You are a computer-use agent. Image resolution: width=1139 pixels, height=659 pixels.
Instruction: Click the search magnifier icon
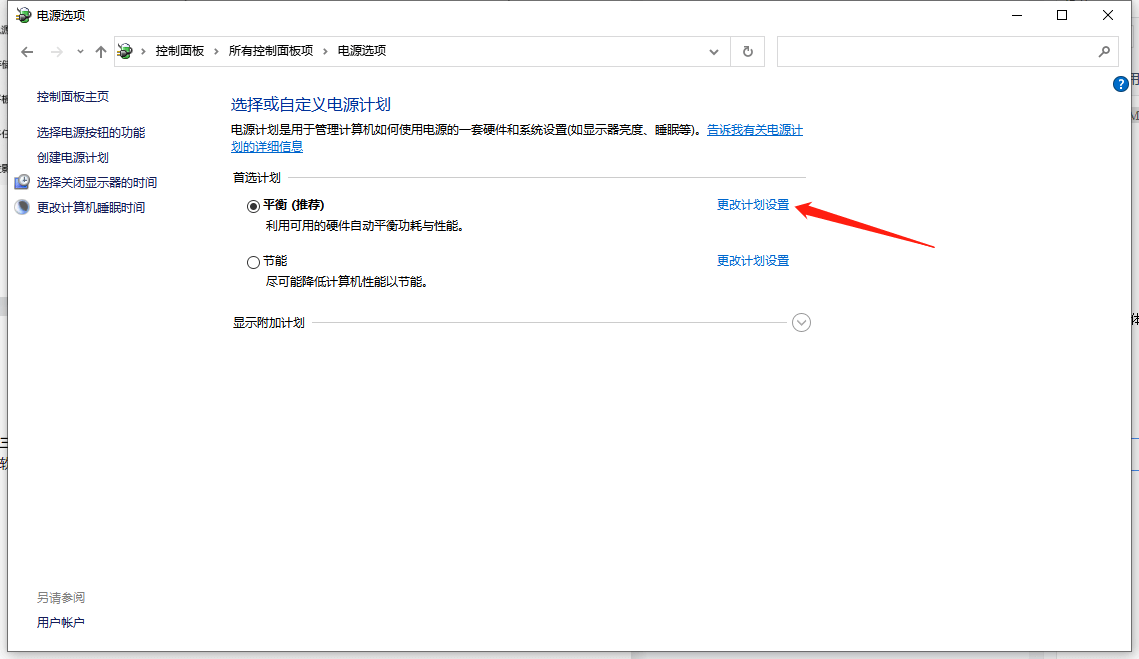click(1104, 51)
